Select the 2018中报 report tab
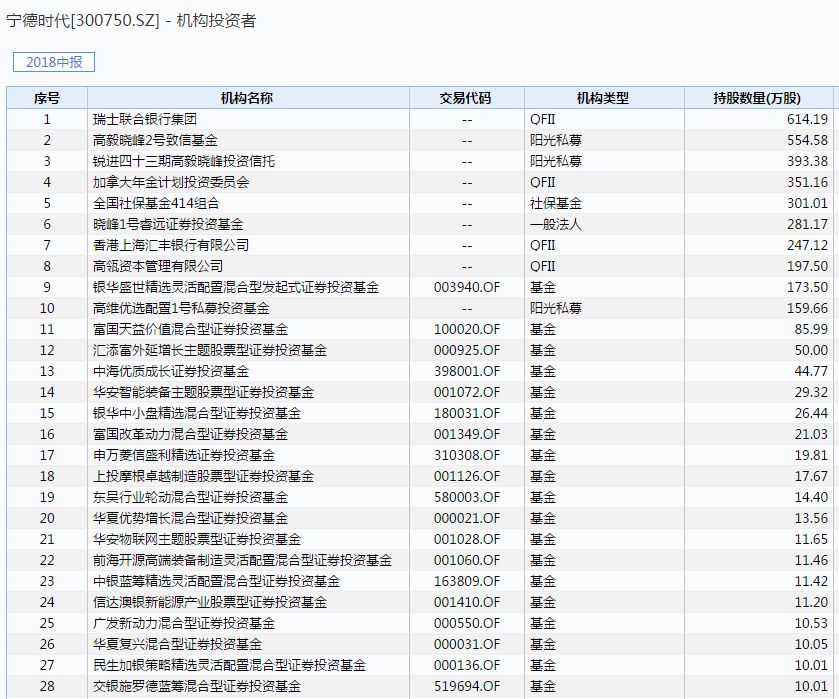 point(54,62)
